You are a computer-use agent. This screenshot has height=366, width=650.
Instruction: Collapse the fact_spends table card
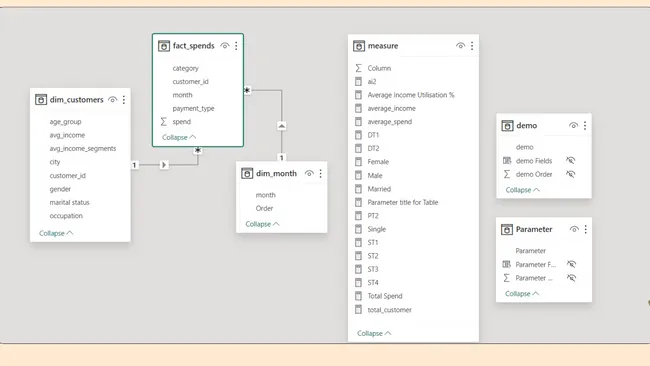click(x=179, y=137)
